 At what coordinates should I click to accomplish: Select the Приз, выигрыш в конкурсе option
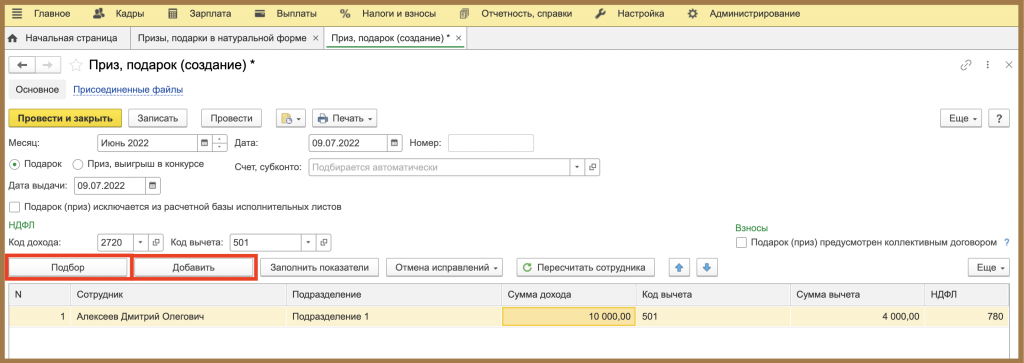click(x=78, y=165)
